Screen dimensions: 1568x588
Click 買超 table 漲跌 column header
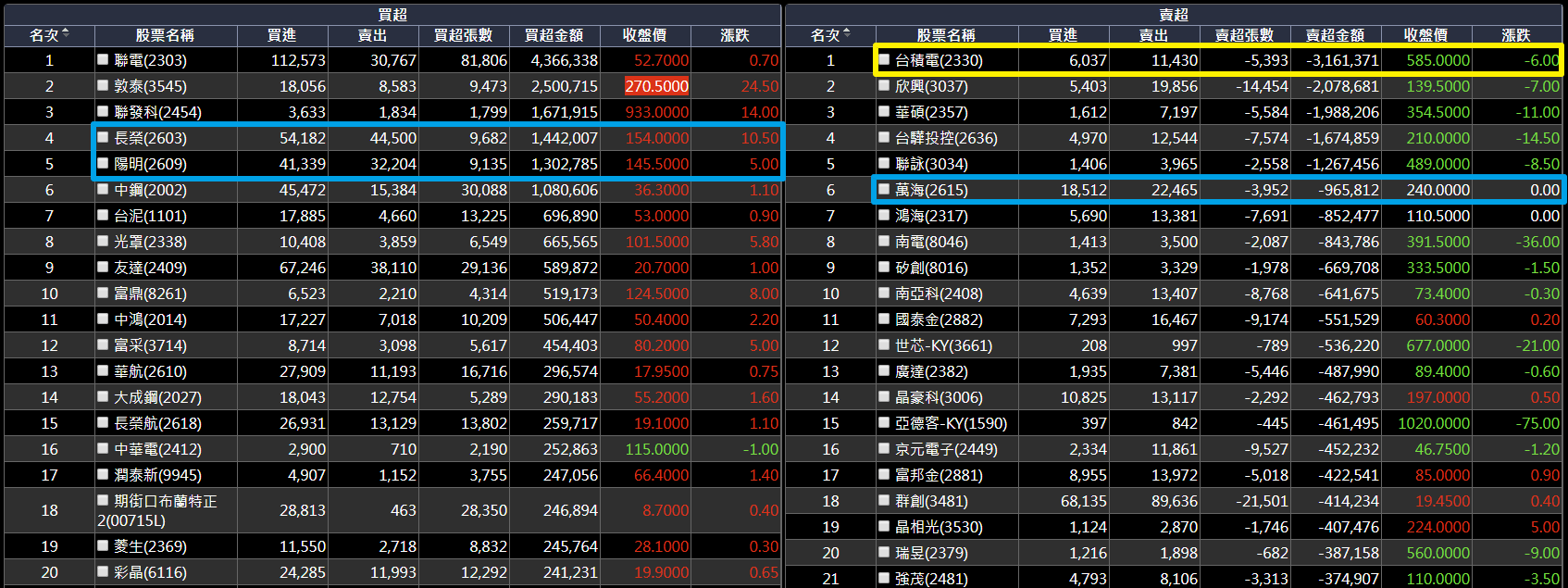click(x=735, y=34)
